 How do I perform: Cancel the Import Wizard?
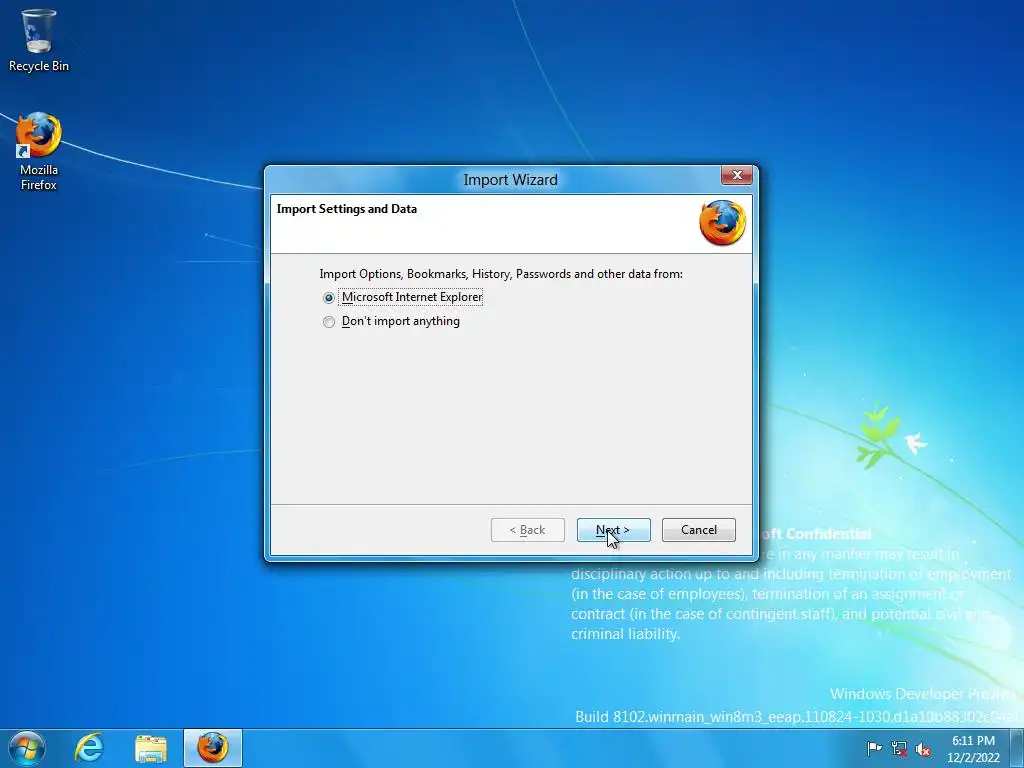698,530
